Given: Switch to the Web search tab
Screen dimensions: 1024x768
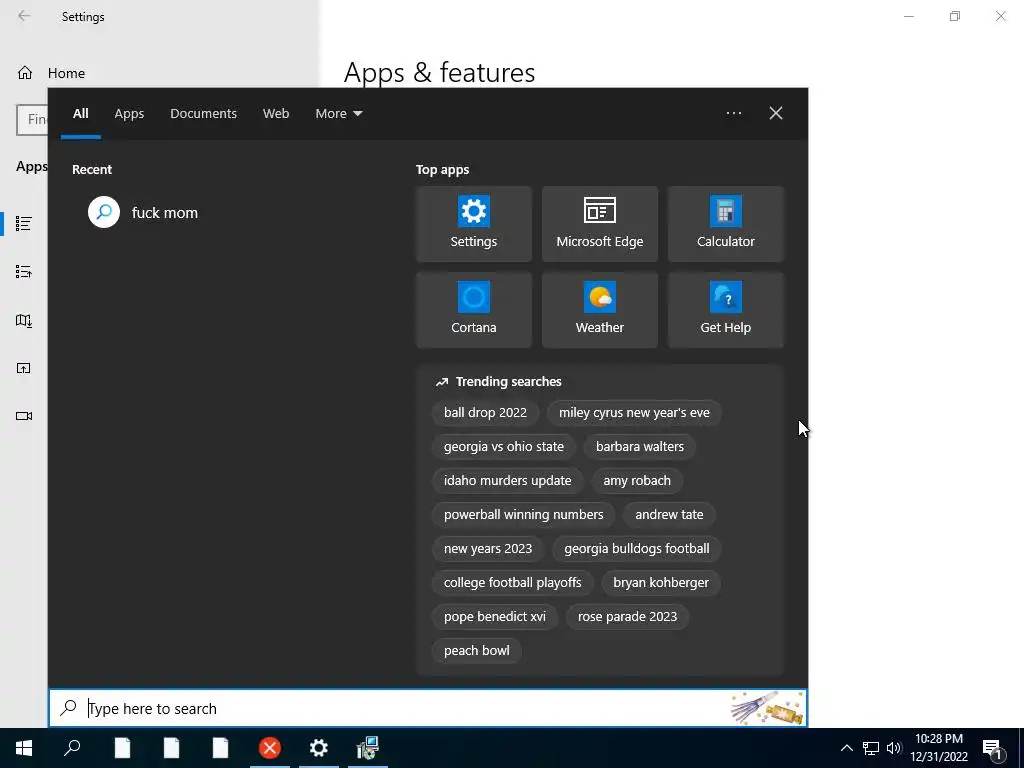Looking at the screenshot, I should pyautogui.click(x=276, y=114).
